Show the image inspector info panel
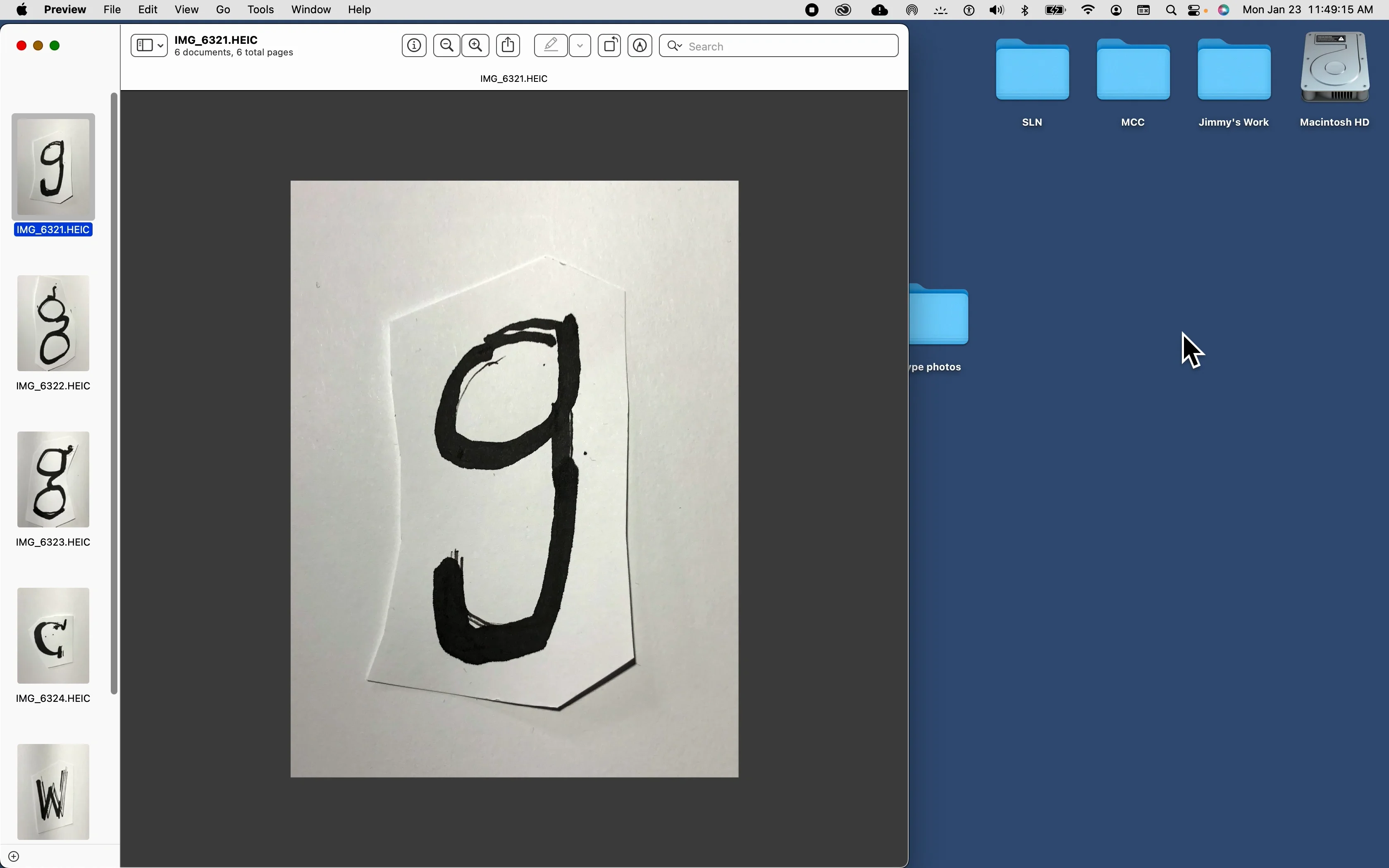 [414, 45]
